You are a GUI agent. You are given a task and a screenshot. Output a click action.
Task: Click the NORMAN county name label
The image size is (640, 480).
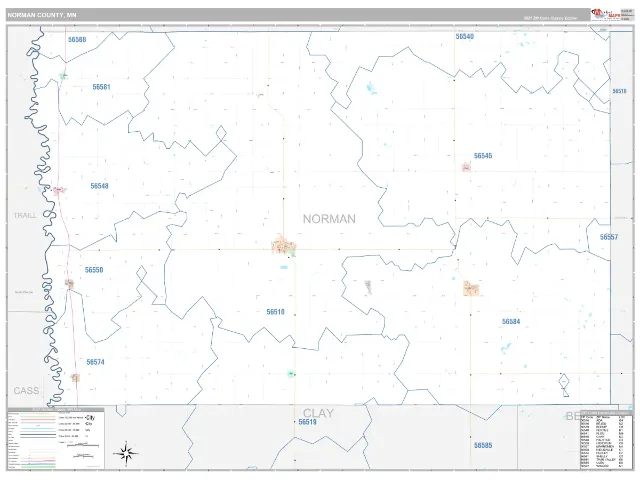point(329,219)
